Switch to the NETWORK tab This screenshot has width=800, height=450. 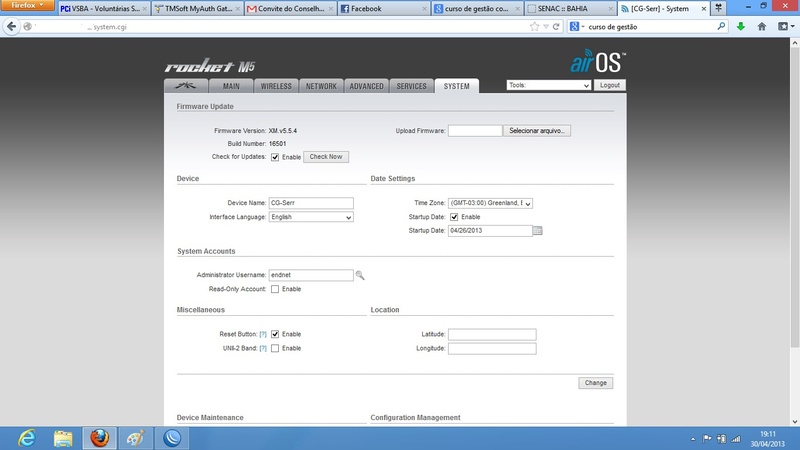pos(321,86)
